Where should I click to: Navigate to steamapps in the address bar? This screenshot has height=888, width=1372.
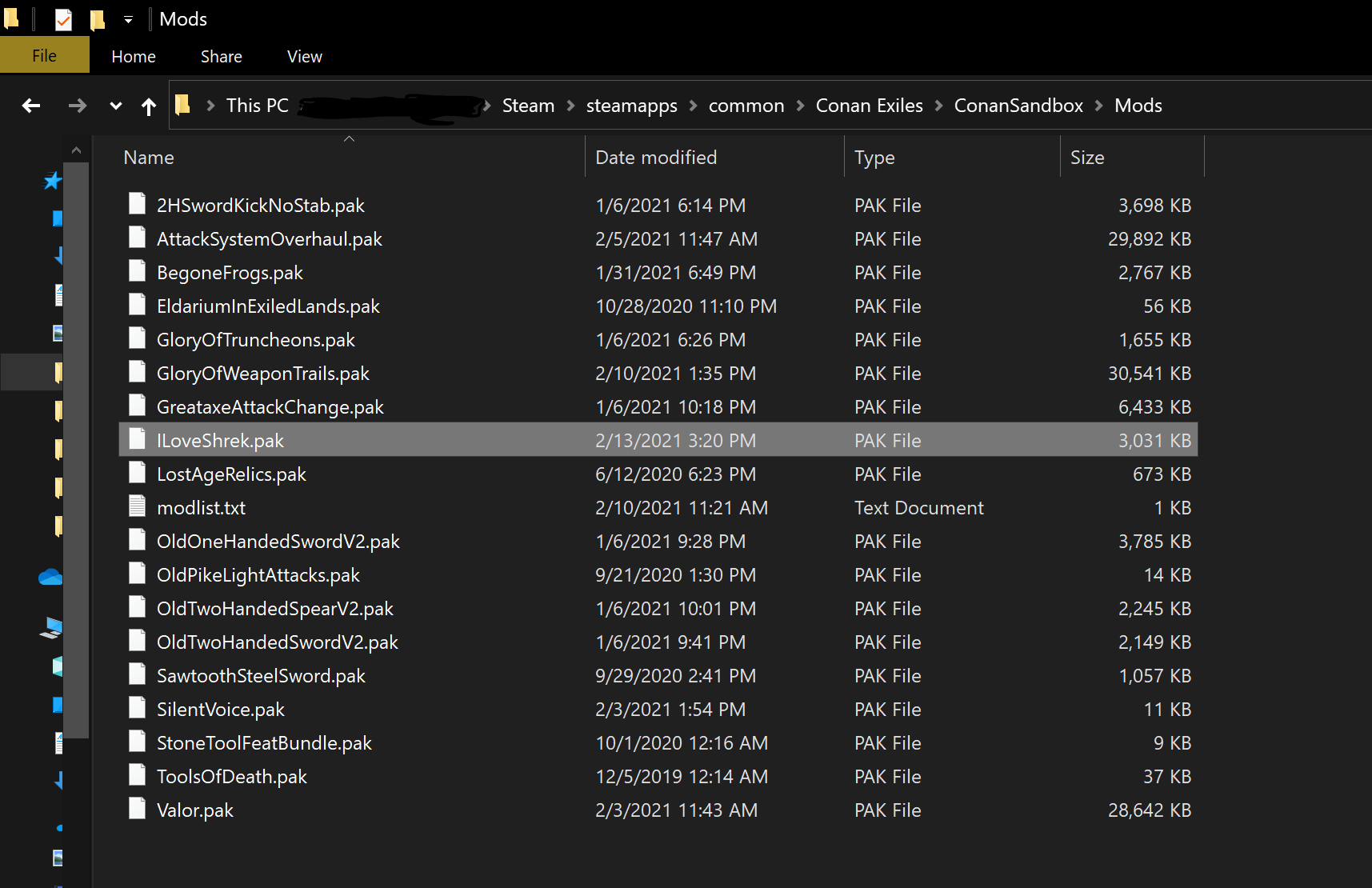tap(631, 106)
